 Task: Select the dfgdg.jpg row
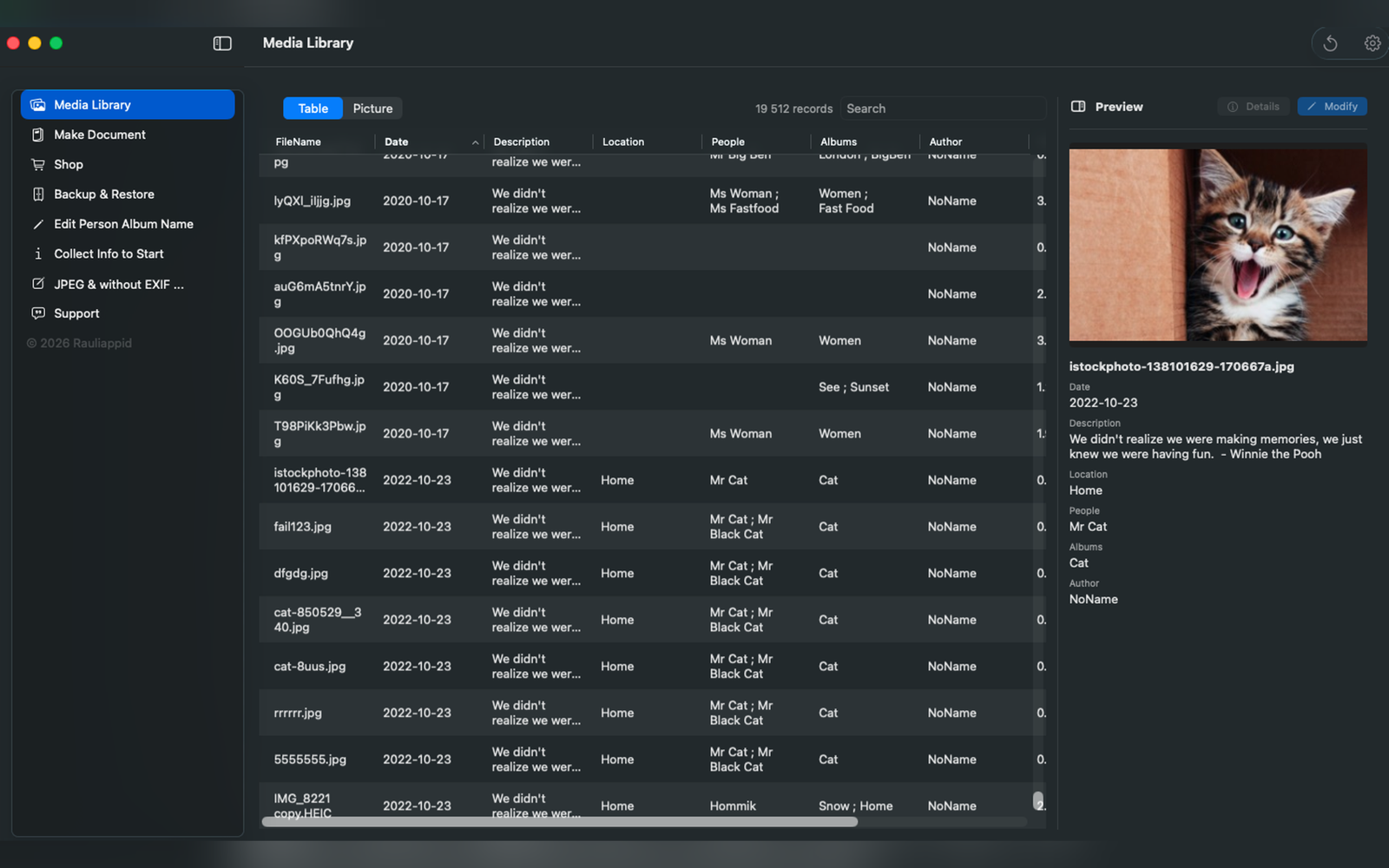pyautogui.click(x=653, y=573)
